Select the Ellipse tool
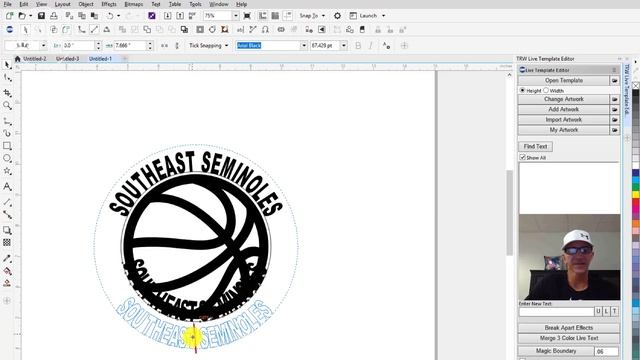 (7, 158)
